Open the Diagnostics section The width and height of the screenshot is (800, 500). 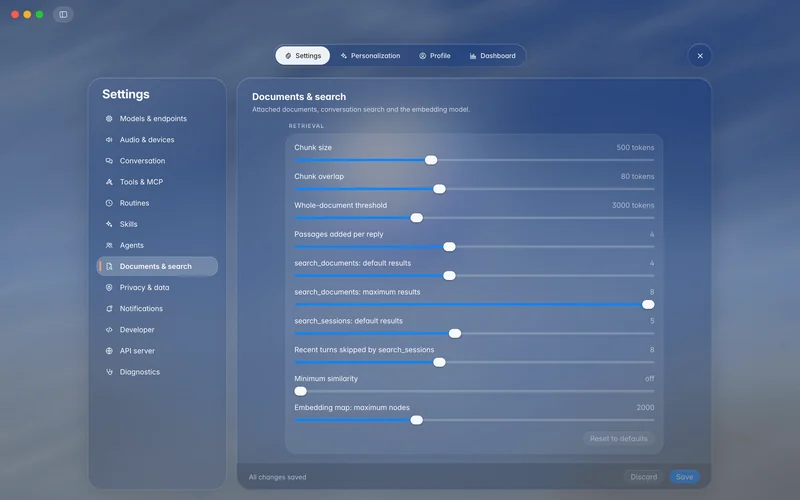[157, 372]
